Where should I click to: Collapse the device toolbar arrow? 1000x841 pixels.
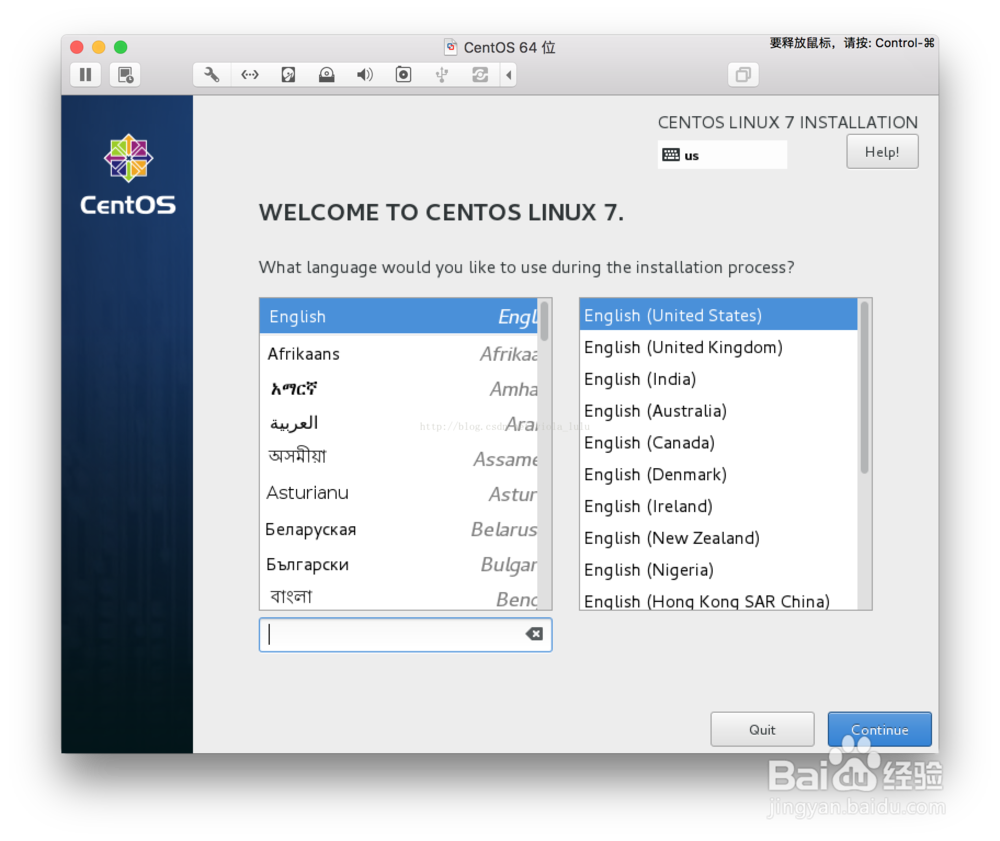coord(509,75)
